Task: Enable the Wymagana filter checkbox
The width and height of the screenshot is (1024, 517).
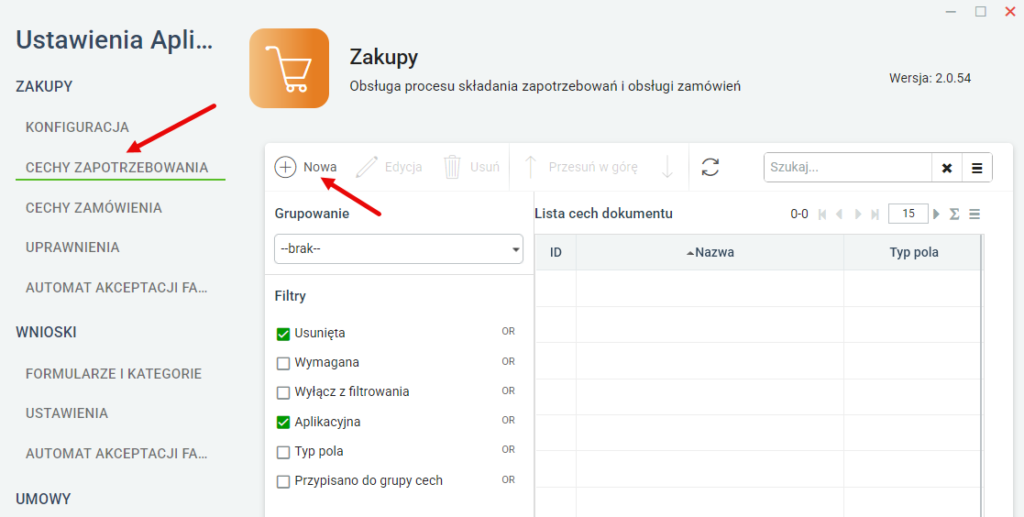Action: point(283,363)
